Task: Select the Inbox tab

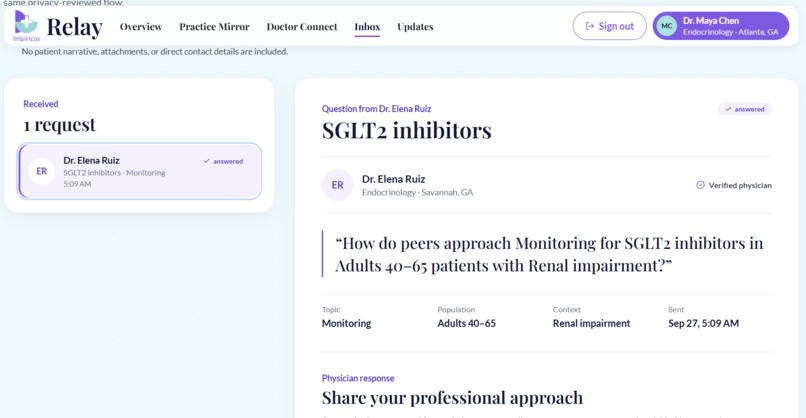Action: pyautogui.click(x=367, y=27)
